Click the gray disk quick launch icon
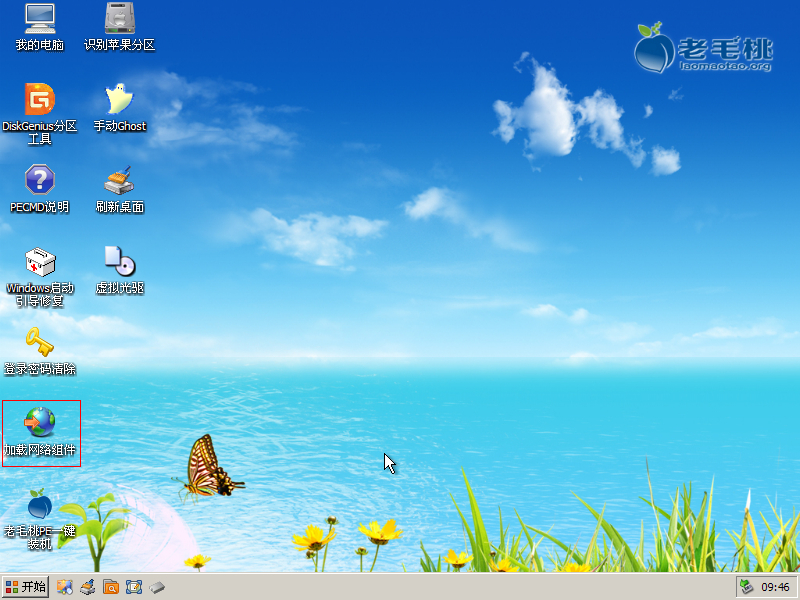 pyautogui.click(x=157, y=587)
